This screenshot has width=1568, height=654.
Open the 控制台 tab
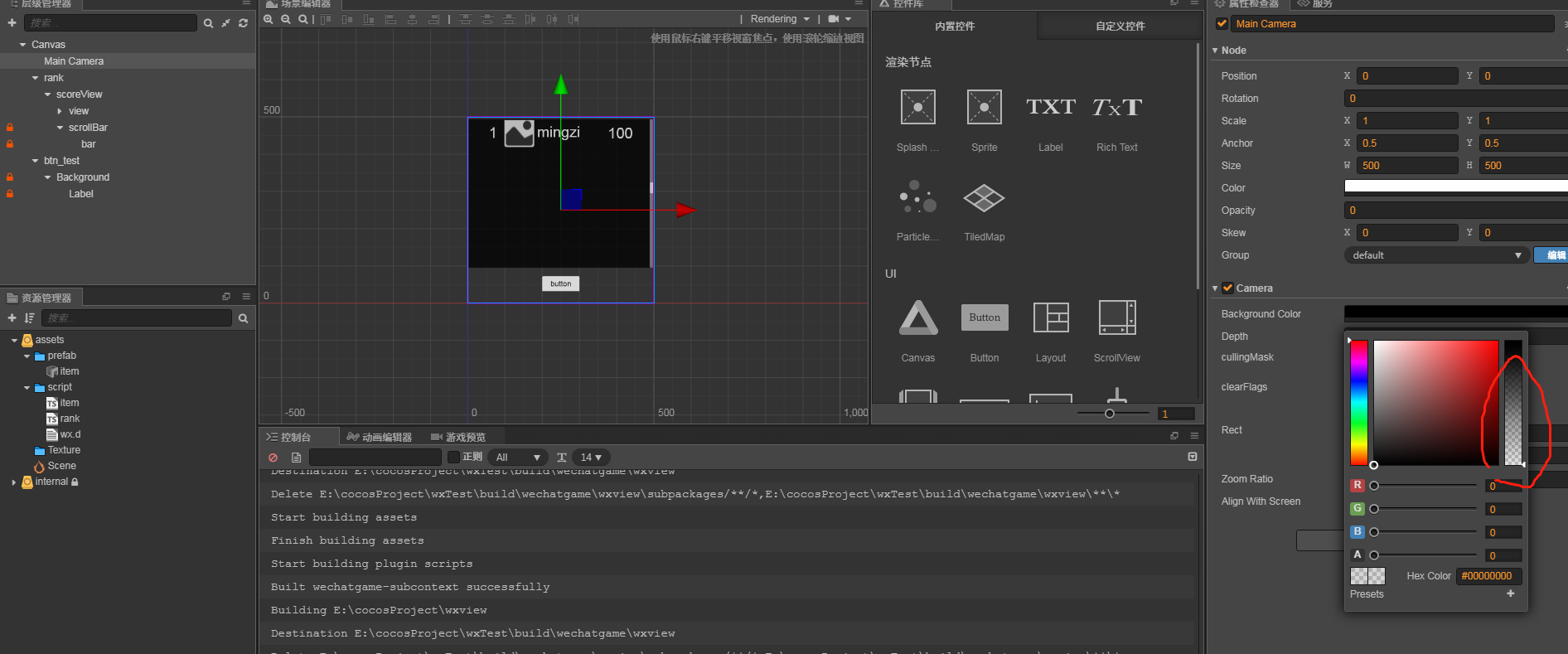pos(288,437)
